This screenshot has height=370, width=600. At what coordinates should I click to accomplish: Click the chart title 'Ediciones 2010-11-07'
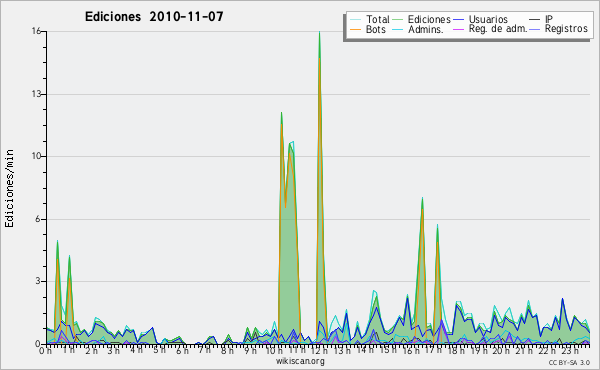coord(154,17)
